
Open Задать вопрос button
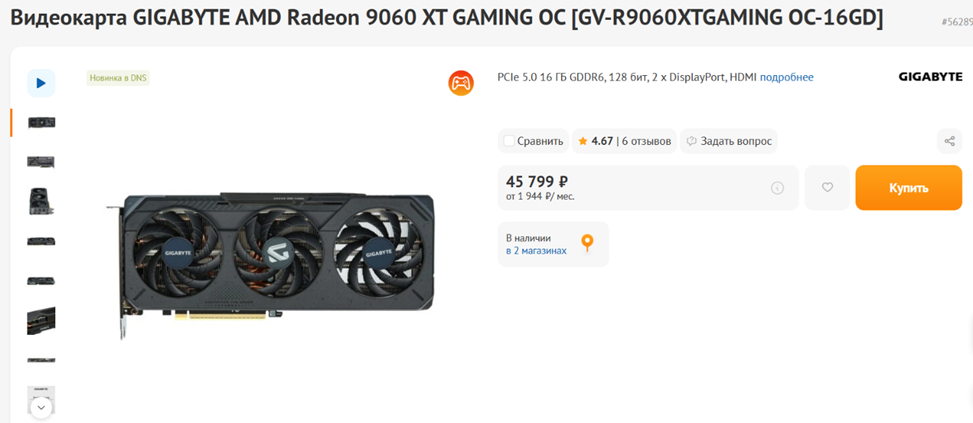click(x=729, y=141)
